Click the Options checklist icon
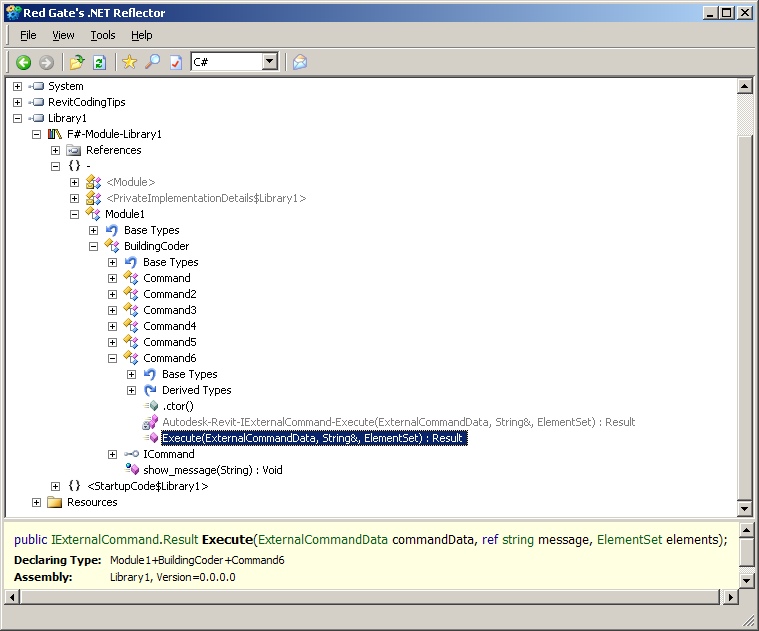 click(x=175, y=62)
